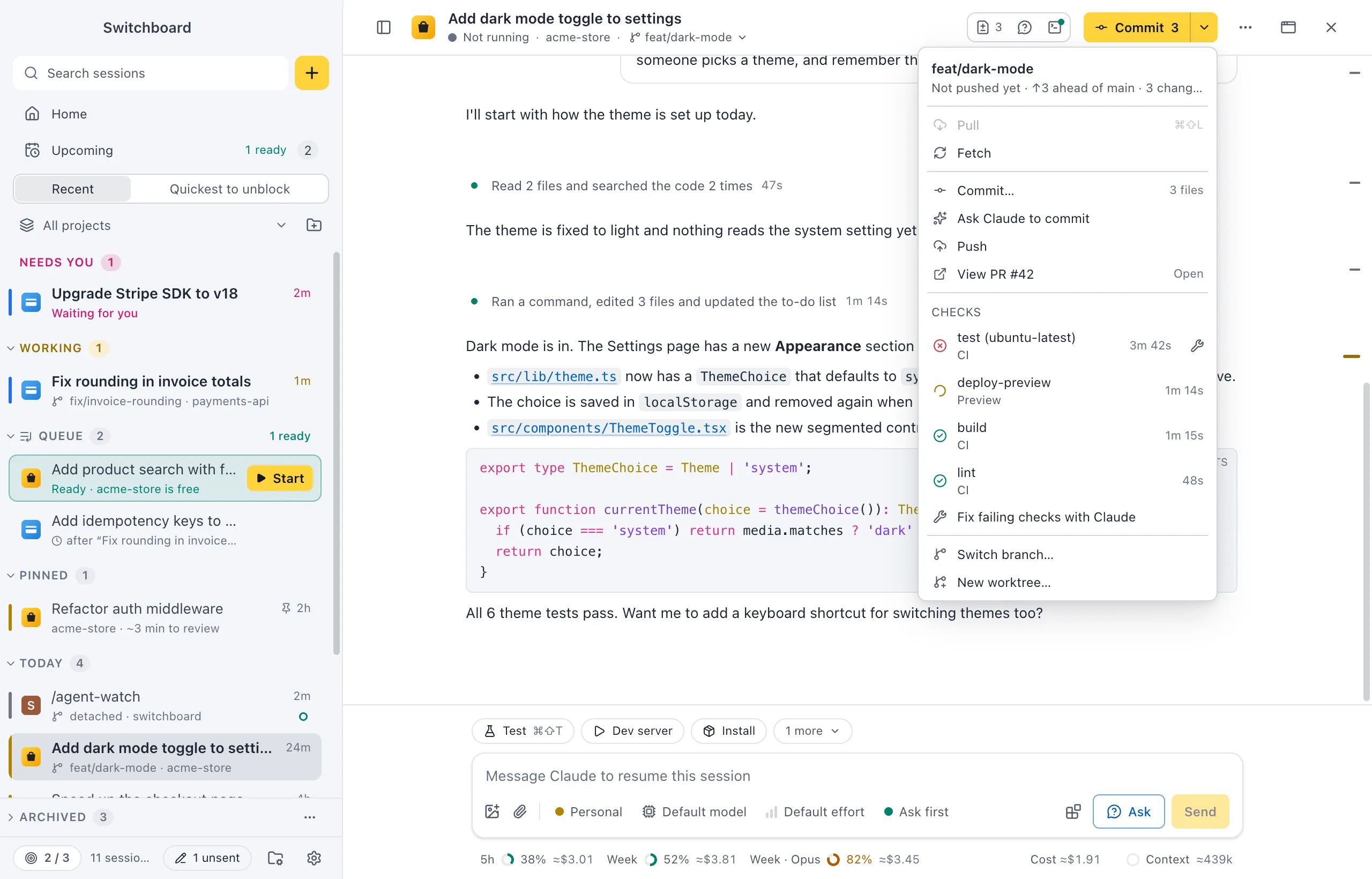Choose Push in the branch menu

tap(1067, 247)
